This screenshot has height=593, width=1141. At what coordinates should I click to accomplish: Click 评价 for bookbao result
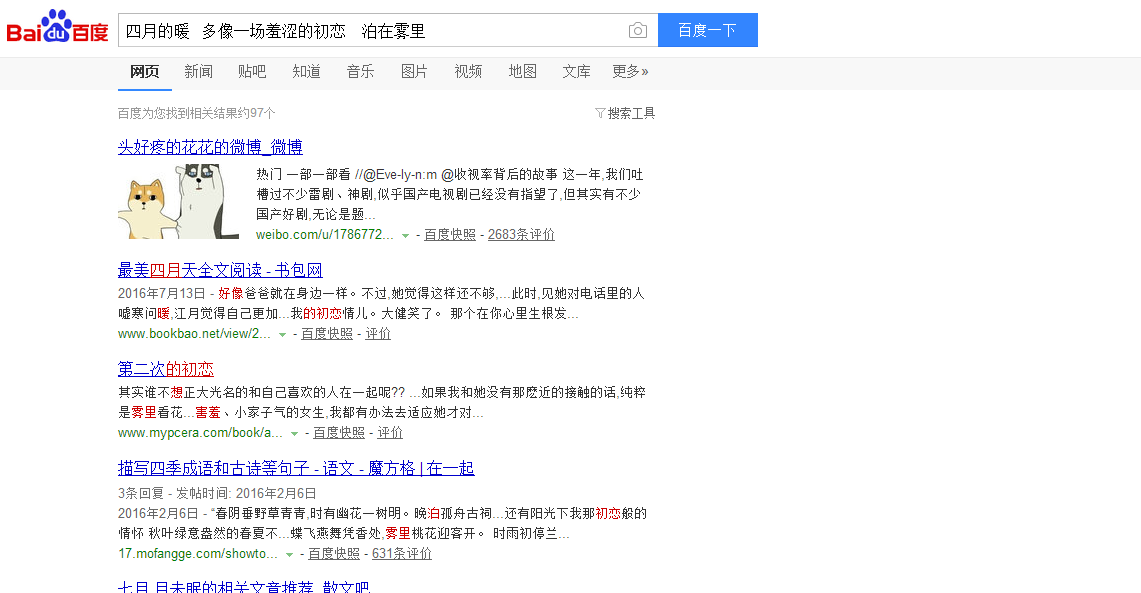pyautogui.click(x=378, y=333)
